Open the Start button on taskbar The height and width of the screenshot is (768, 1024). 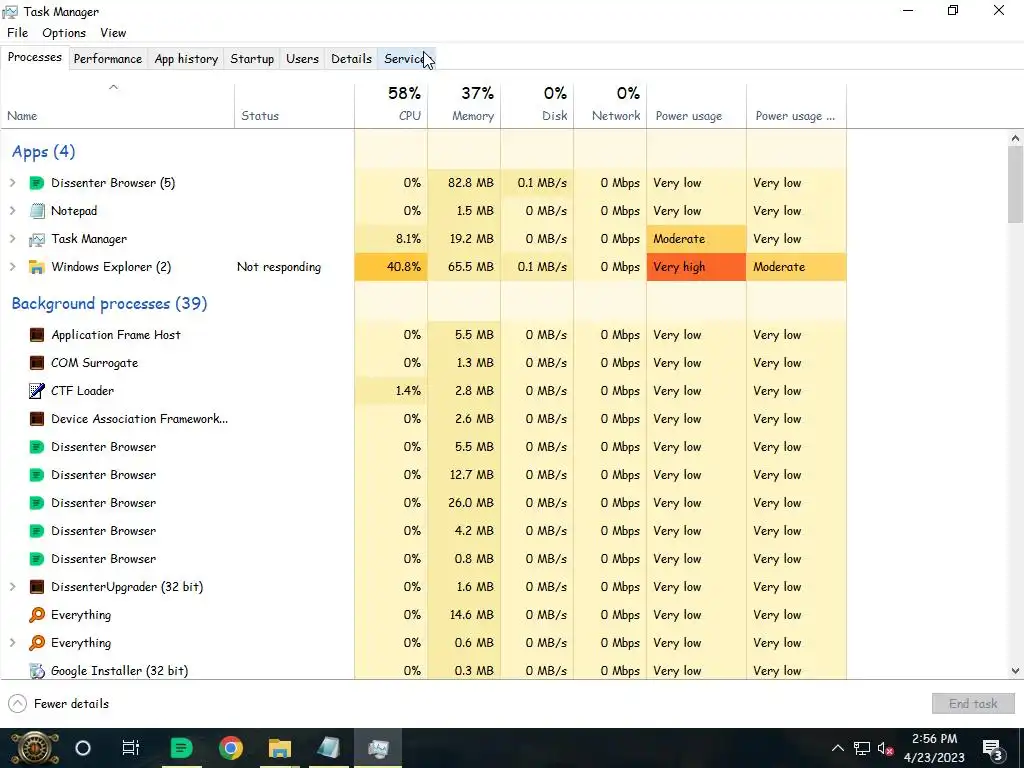tap(34, 748)
